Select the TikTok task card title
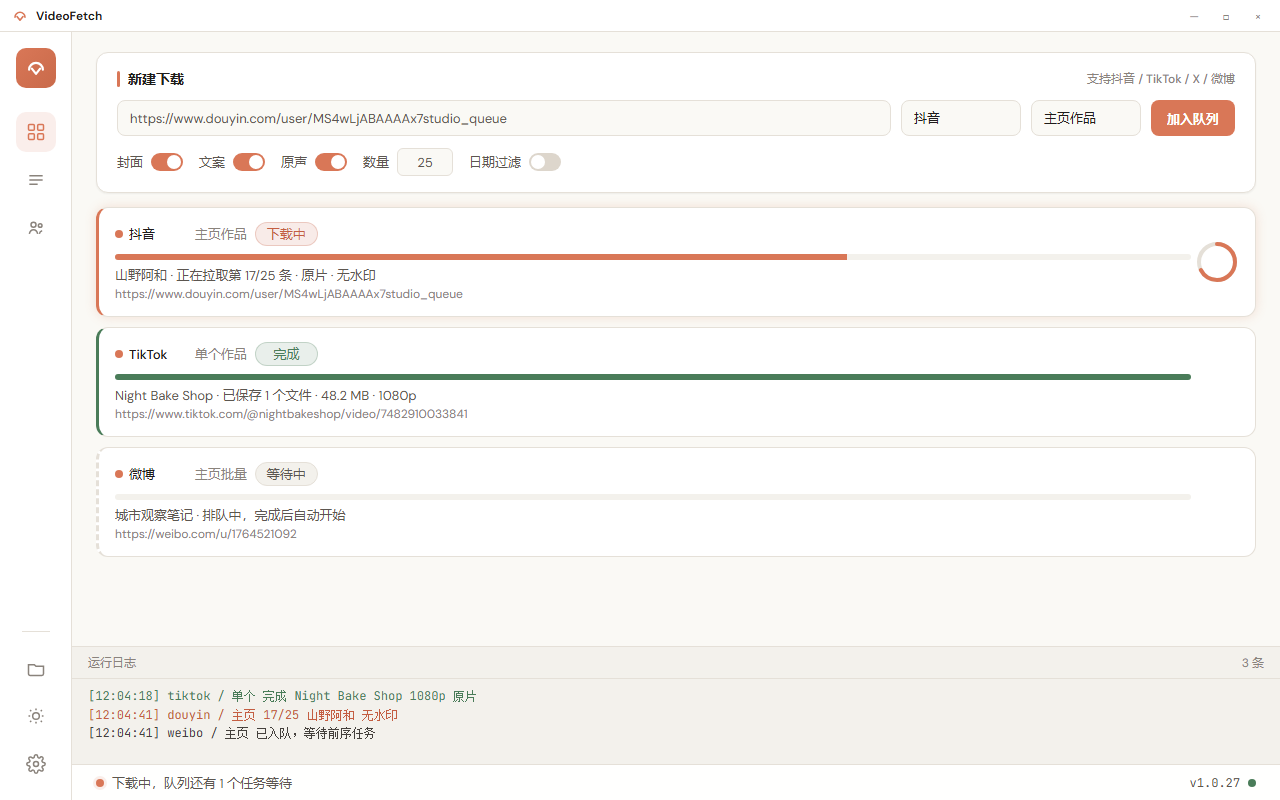Viewport: 1280px width, 800px height. pos(148,354)
